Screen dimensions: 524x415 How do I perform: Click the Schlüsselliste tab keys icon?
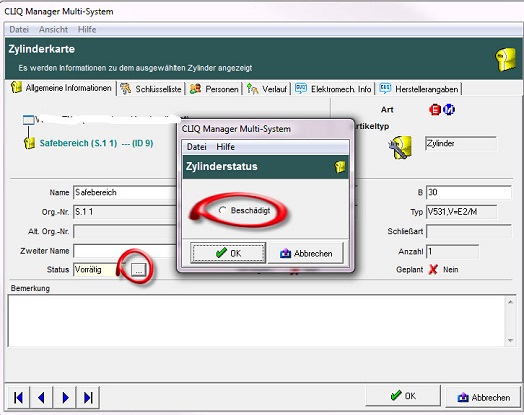point(126,89)
